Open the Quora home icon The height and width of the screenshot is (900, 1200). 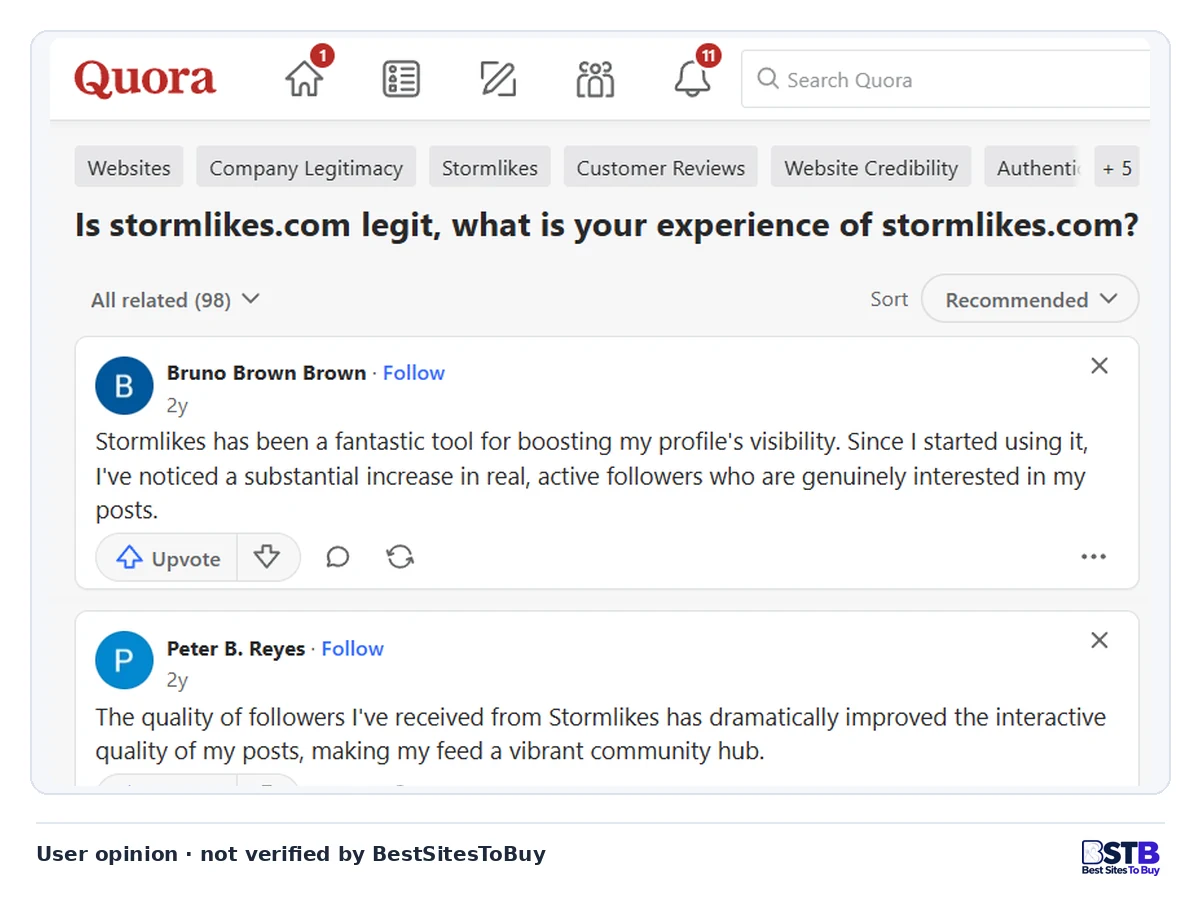coord(304,79)
